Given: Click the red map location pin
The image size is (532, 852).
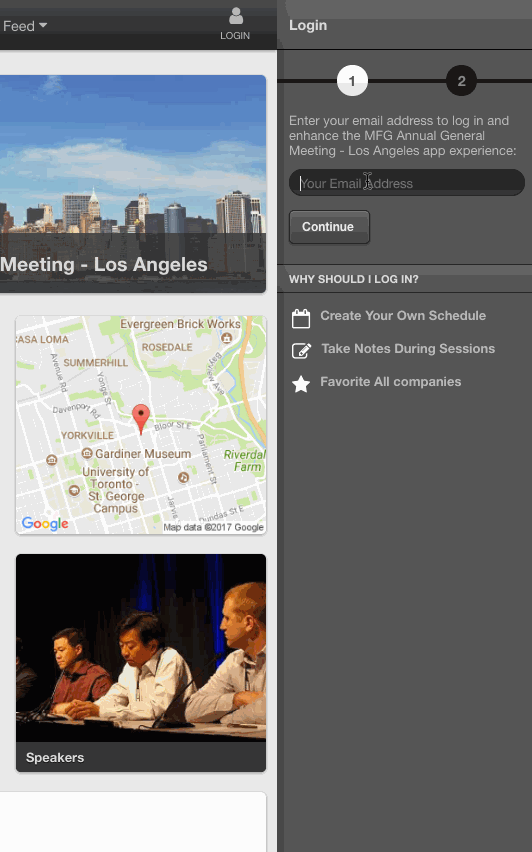Looking at the screenshot, I should click(141, 419).
